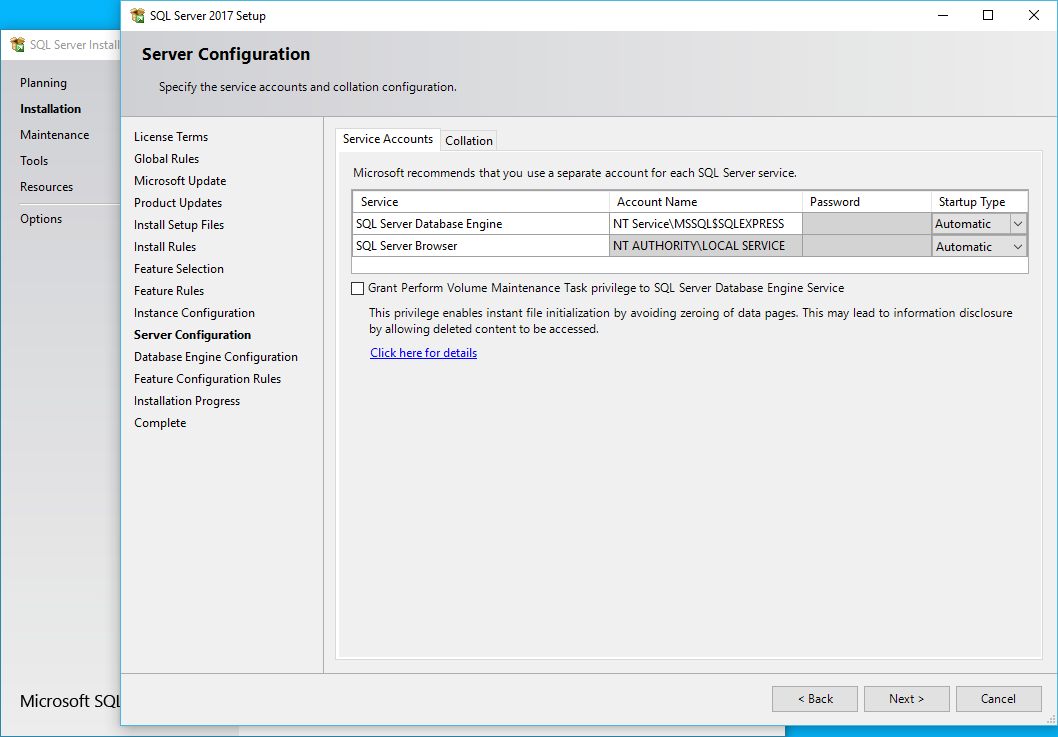Click Server Configuration step in setup list
Viewport: 1058px width, 737px height.
click(x=192, y=335)
